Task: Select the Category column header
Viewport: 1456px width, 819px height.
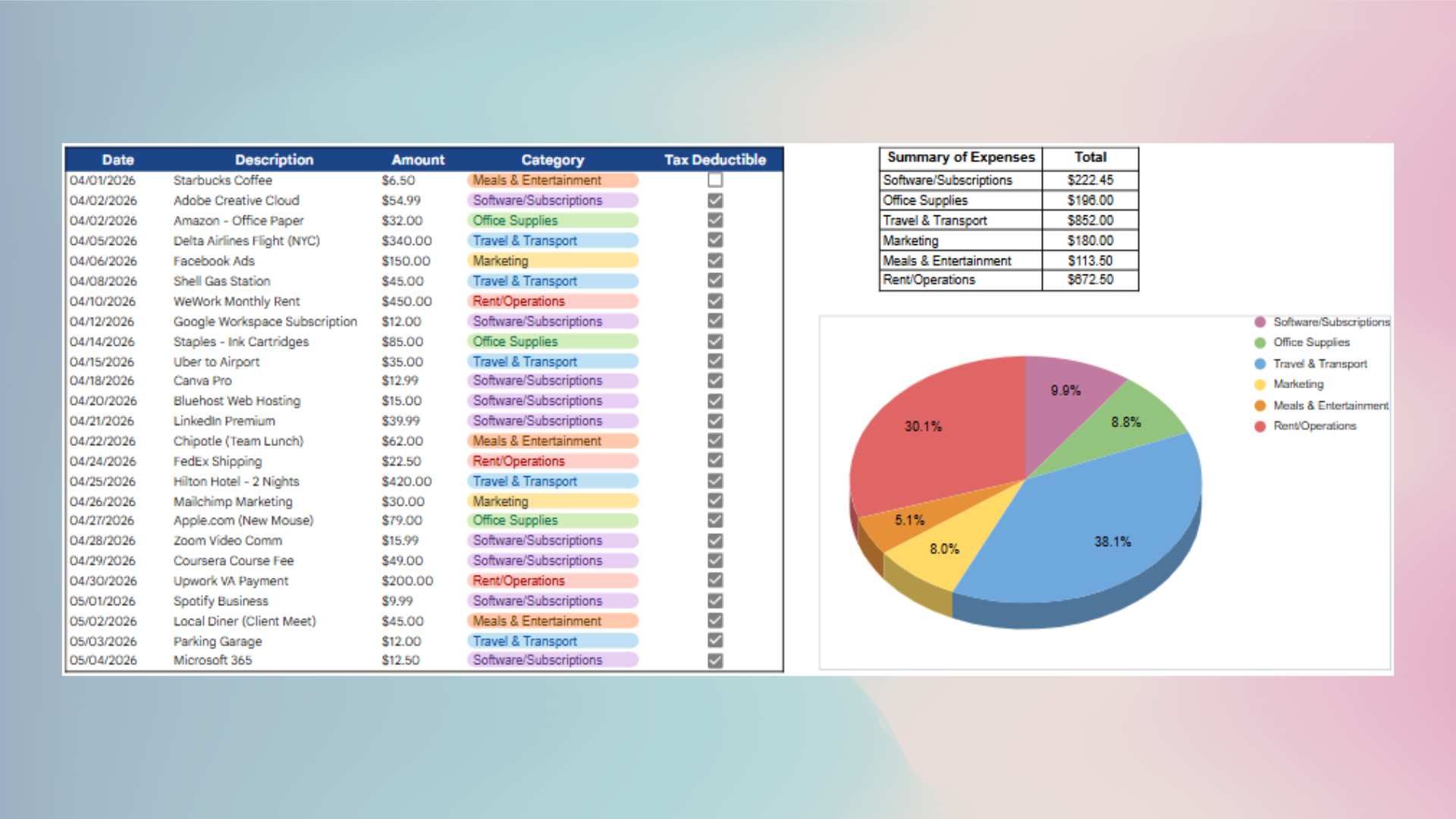Action: click(x=553, y=160)
